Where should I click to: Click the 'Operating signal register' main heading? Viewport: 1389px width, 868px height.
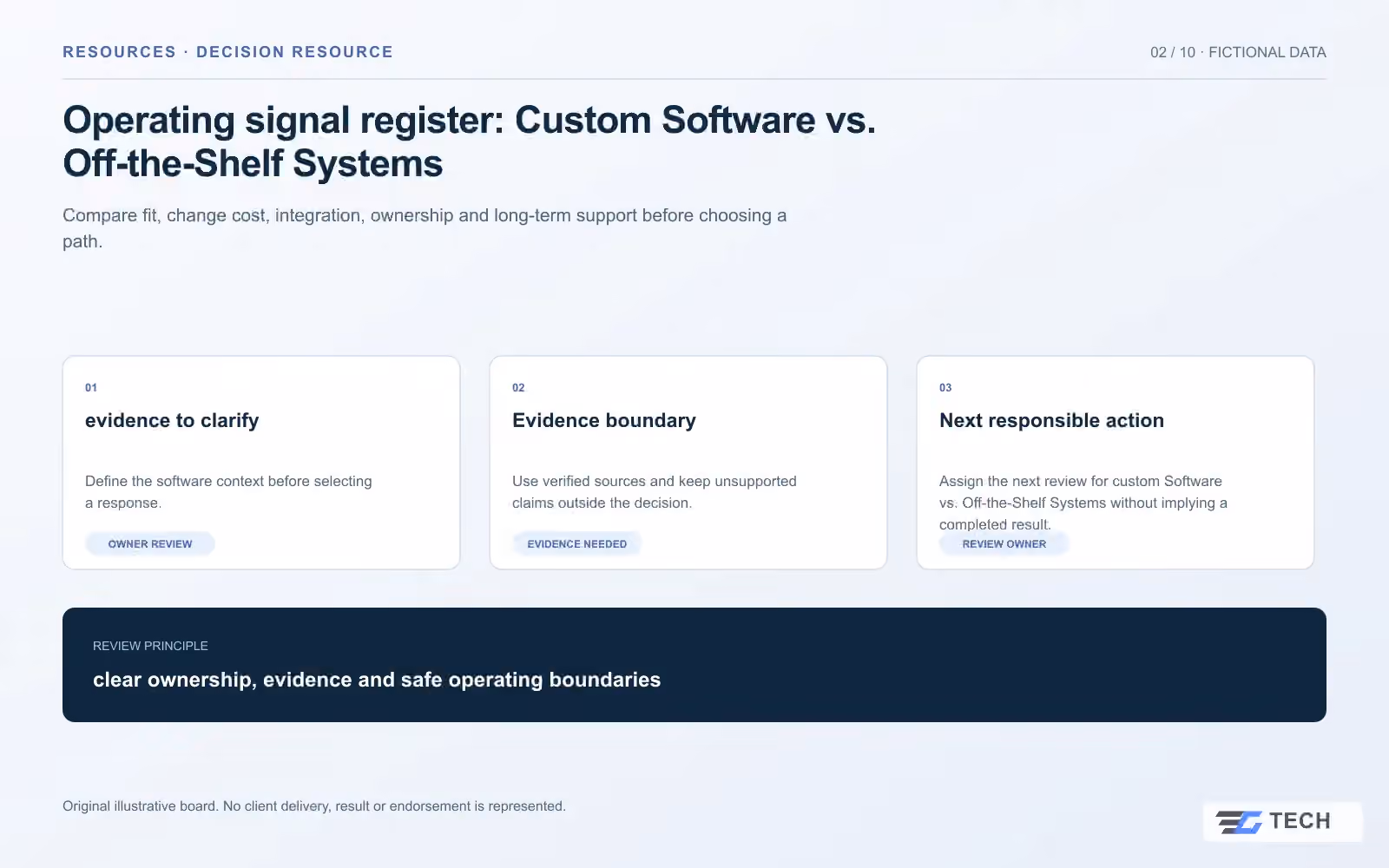pos(470,141)
